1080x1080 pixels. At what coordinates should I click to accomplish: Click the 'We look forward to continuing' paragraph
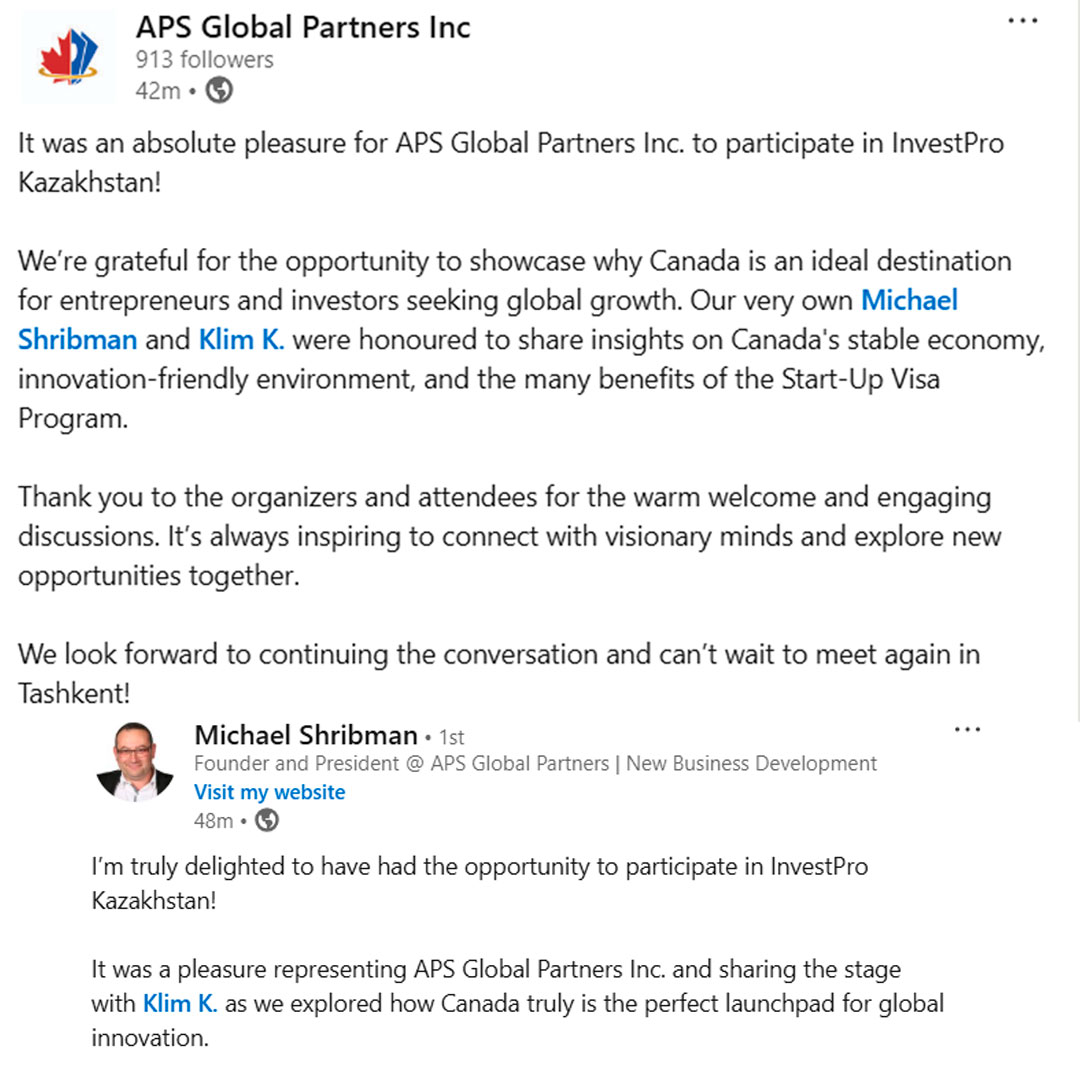coord(498,655)
